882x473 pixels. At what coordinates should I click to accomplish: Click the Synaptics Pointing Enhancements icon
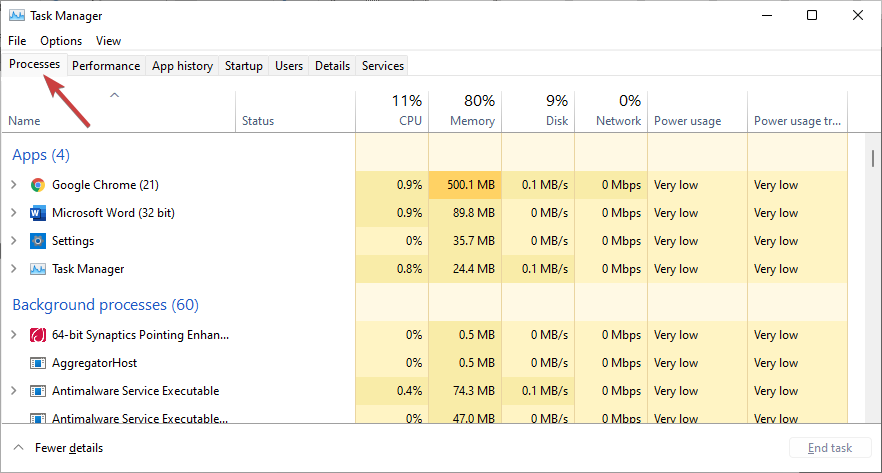[38, 335]
